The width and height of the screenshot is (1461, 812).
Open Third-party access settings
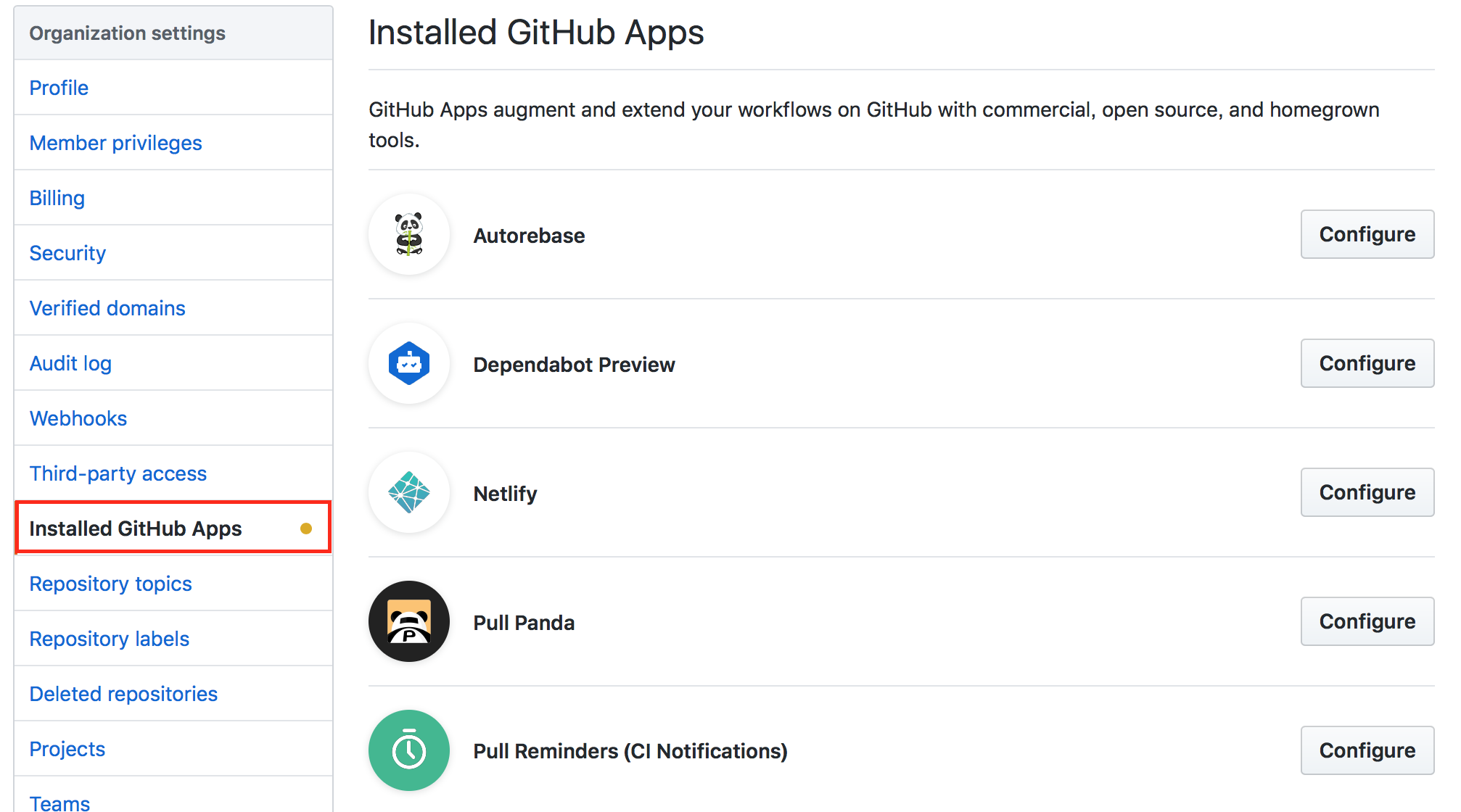point(118,473)
